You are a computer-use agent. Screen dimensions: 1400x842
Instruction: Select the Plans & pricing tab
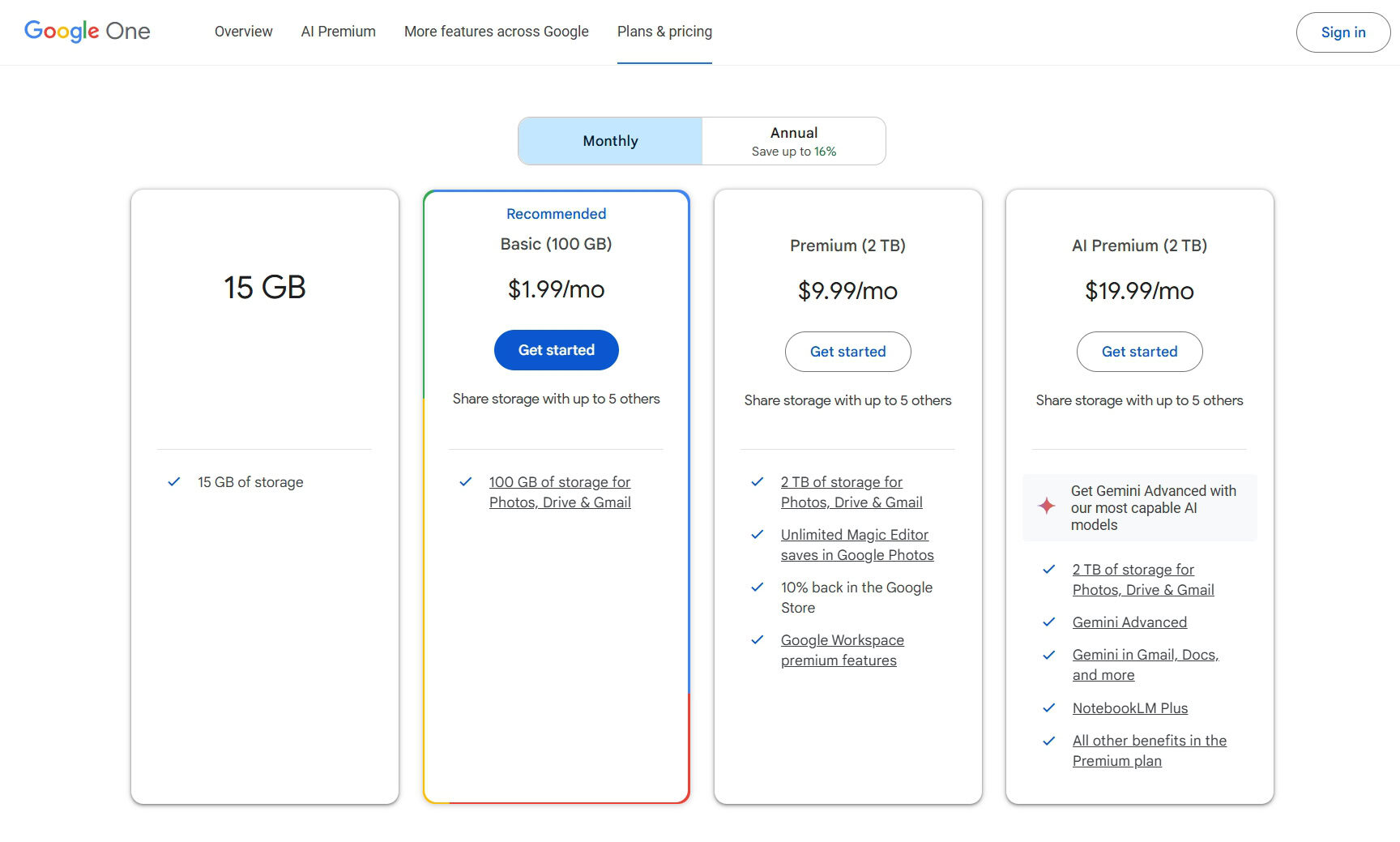[664, 32]
